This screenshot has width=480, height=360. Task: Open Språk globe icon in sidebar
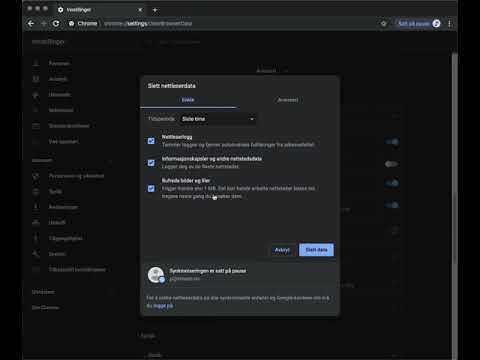tap(36, 191)
